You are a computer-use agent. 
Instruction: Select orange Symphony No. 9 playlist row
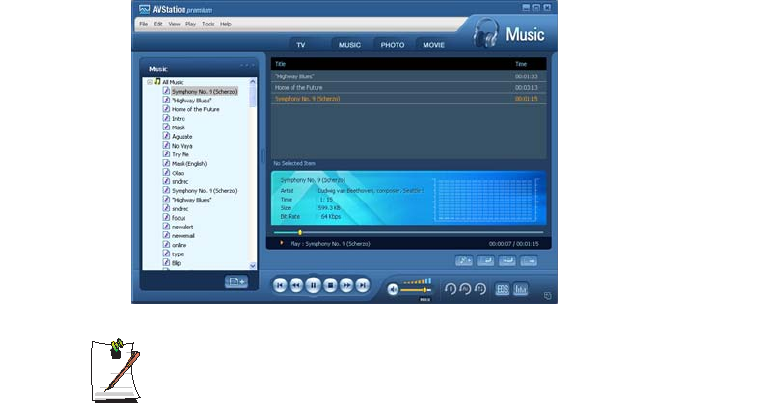408,99
